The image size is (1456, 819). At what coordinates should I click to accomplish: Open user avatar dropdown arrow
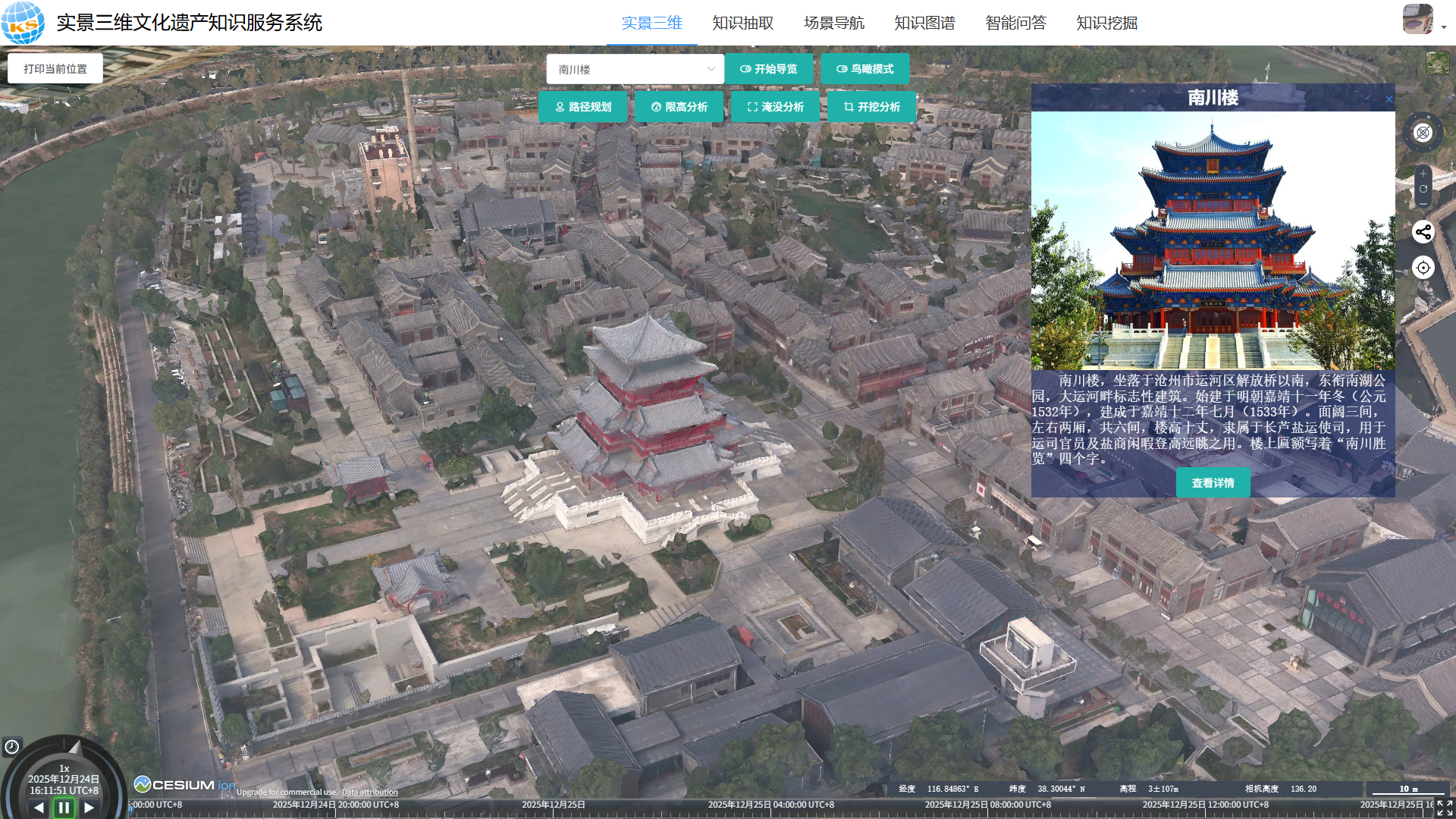[1444, 27]
